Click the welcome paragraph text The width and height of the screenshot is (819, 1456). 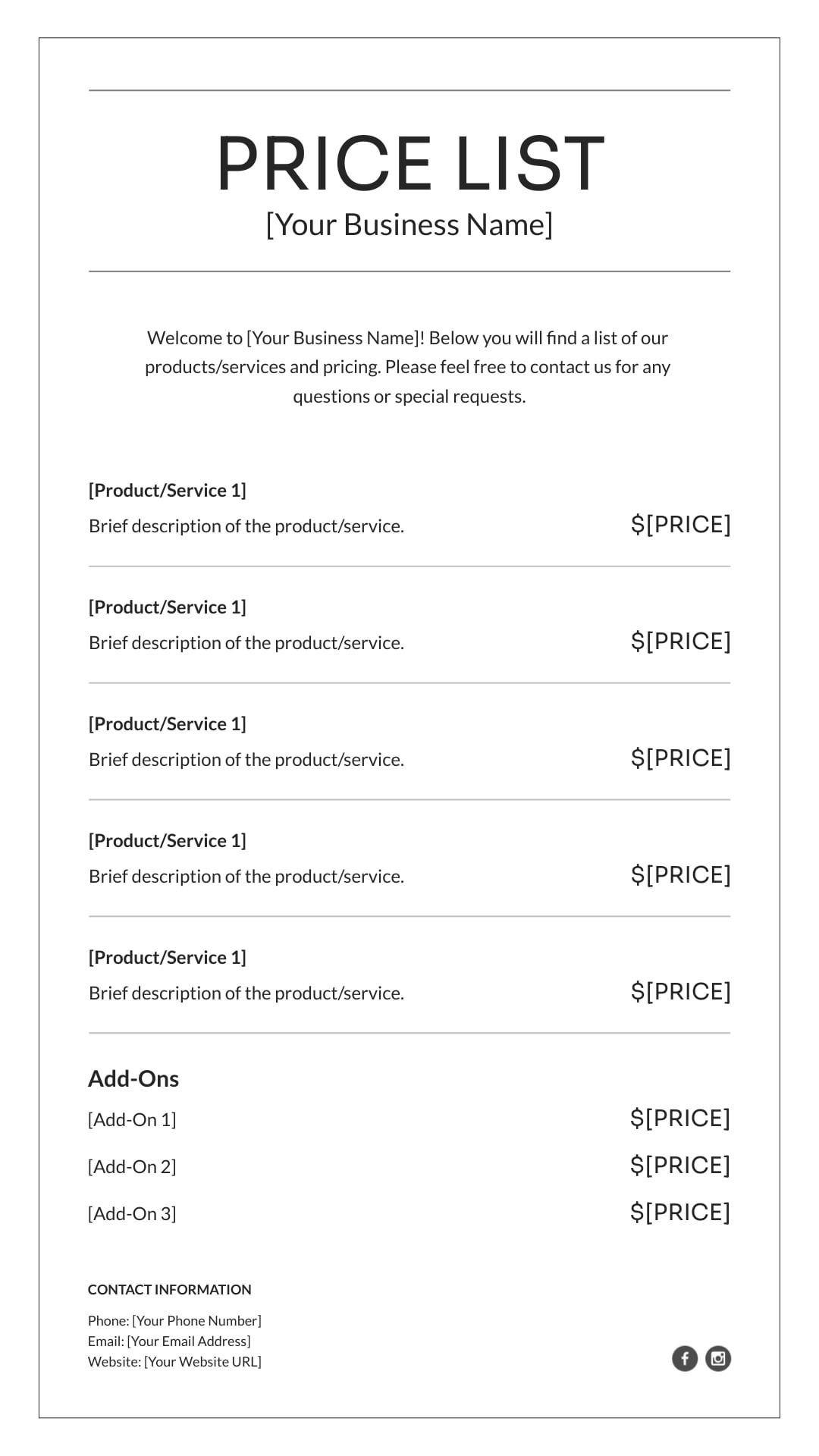click(409, 367)
